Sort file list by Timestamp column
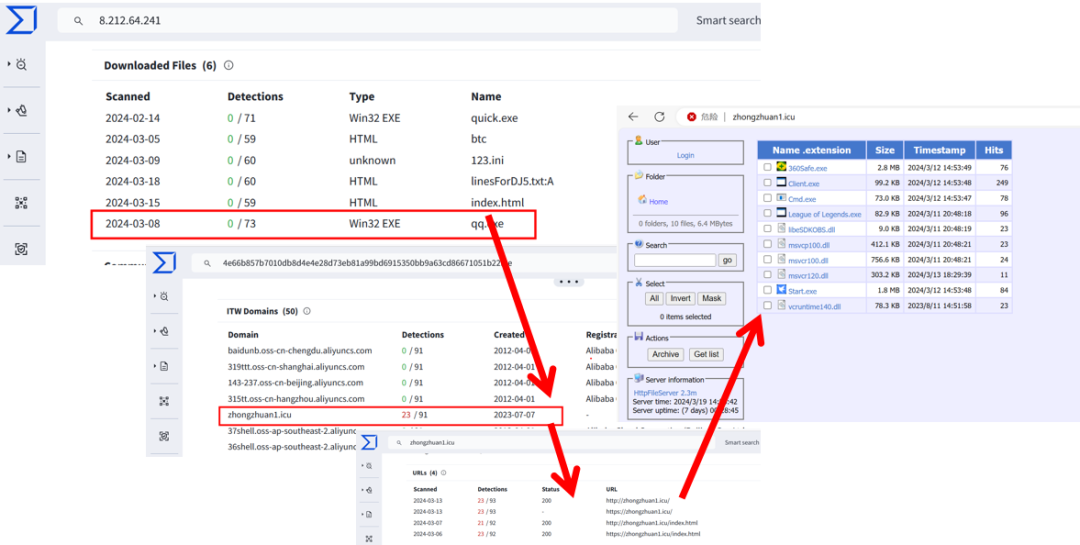Image resolution: width=1080 pixels, height=545 pixels. coord(939,150)
